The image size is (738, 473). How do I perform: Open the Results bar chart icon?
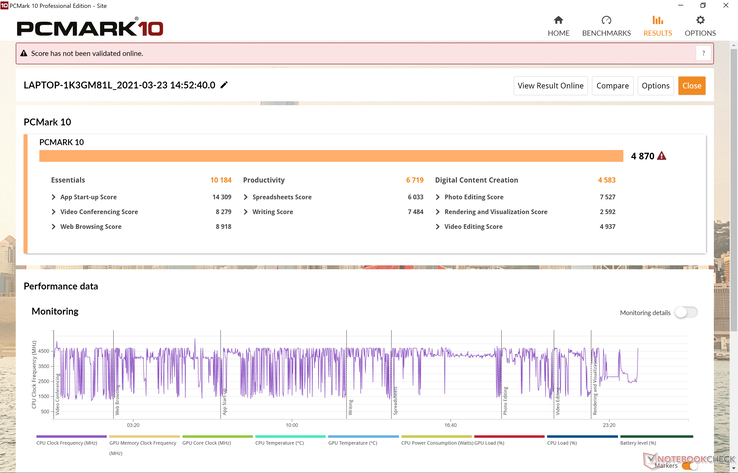[658, 20]
